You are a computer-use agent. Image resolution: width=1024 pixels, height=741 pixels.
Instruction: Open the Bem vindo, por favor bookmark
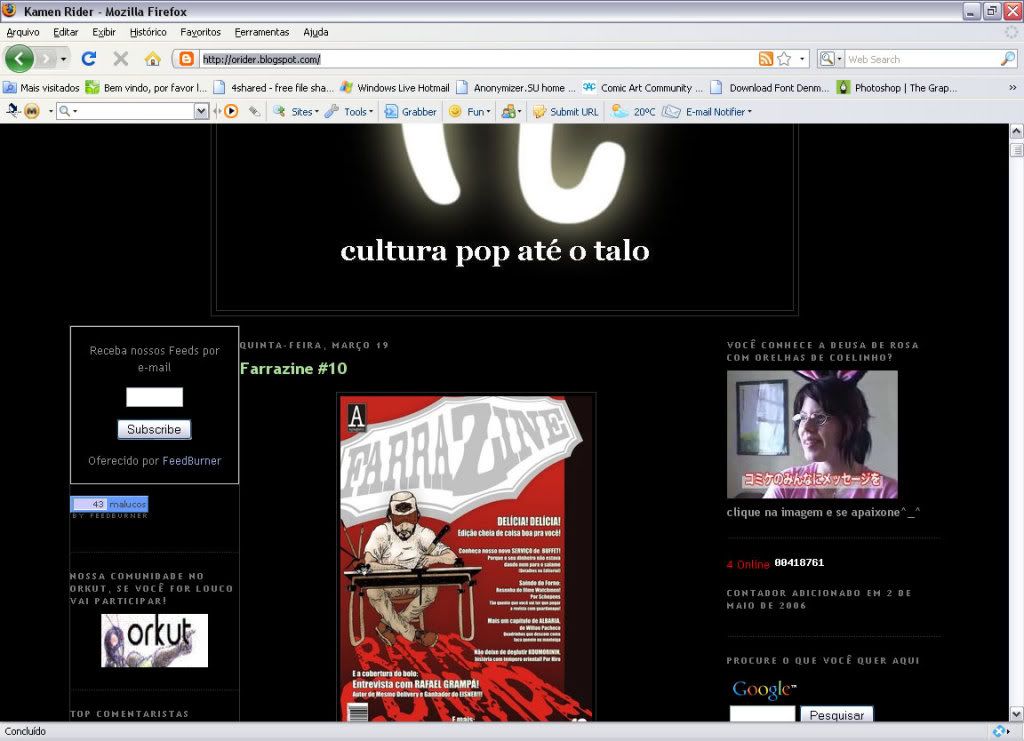(146, 87)
